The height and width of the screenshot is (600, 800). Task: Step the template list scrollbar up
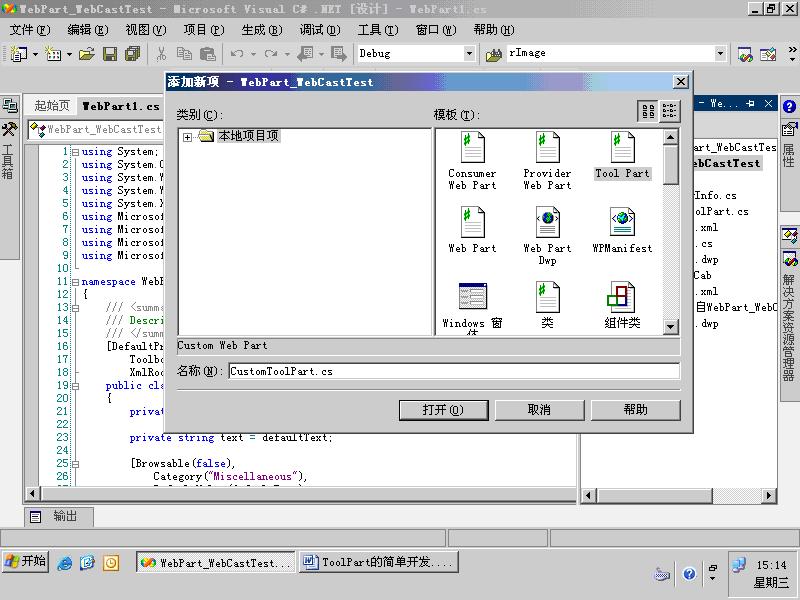click(x=670, y=137)
